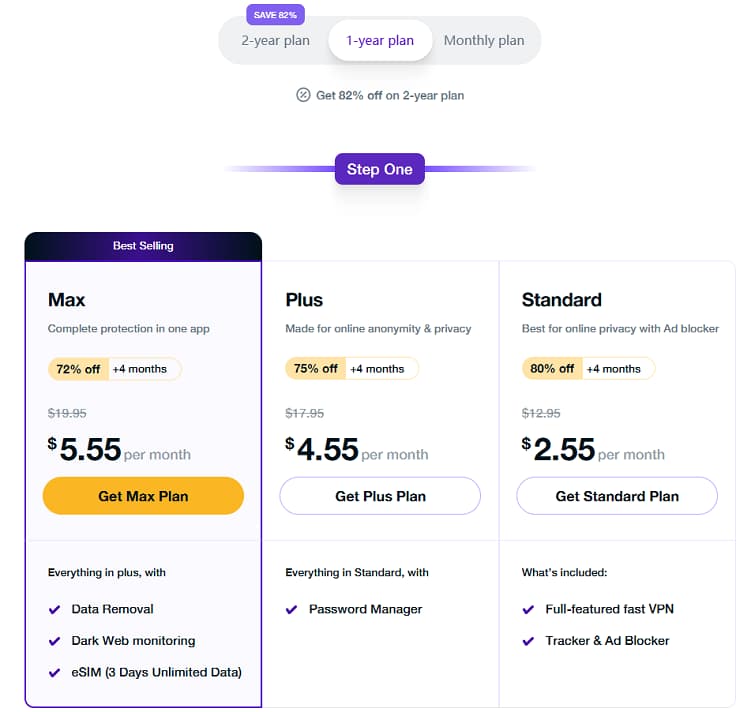Click the checkmark beside Data Removal
Screen dimensions: 751x712
[x=54, y=609]
